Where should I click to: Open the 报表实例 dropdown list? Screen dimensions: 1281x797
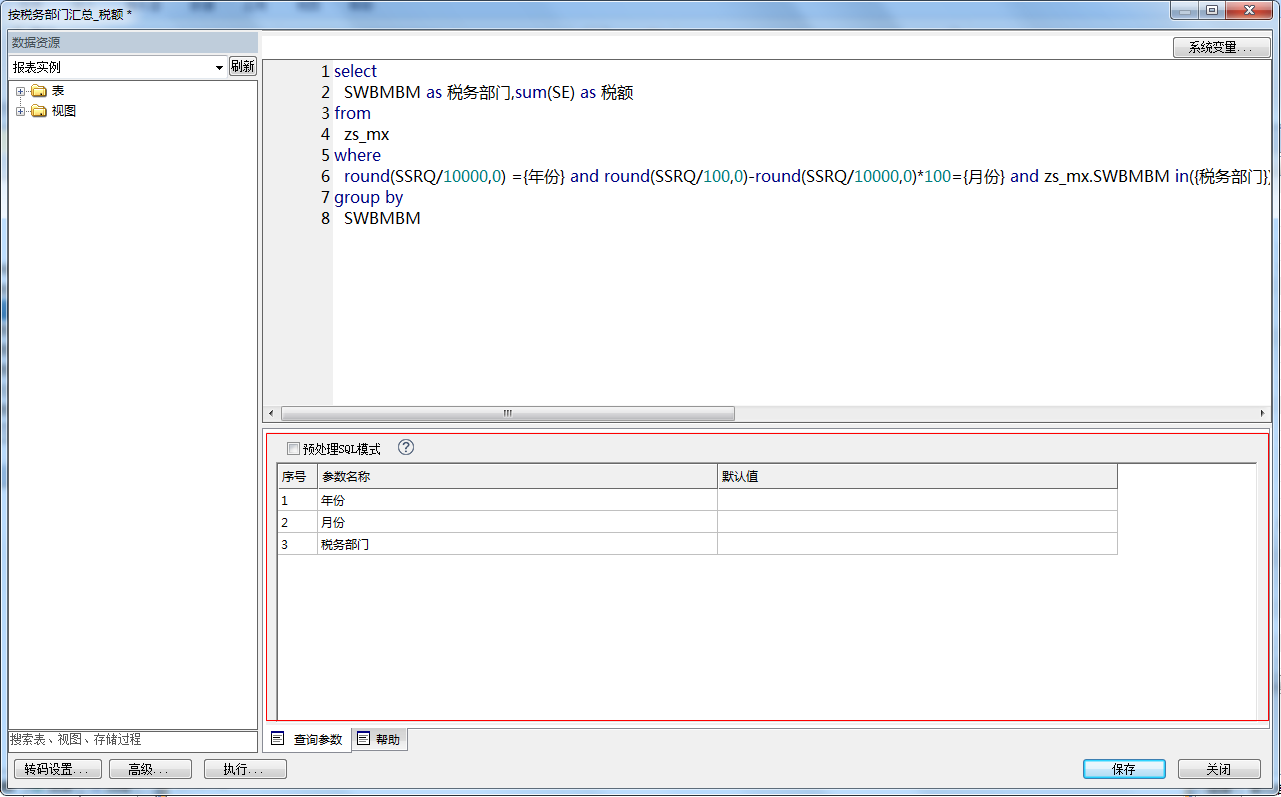(219, 67)
